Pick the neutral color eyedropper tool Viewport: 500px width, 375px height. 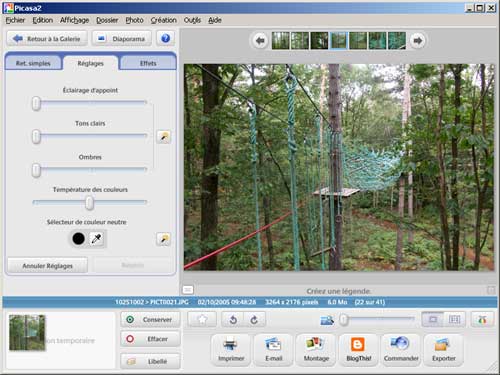[97, 239]
